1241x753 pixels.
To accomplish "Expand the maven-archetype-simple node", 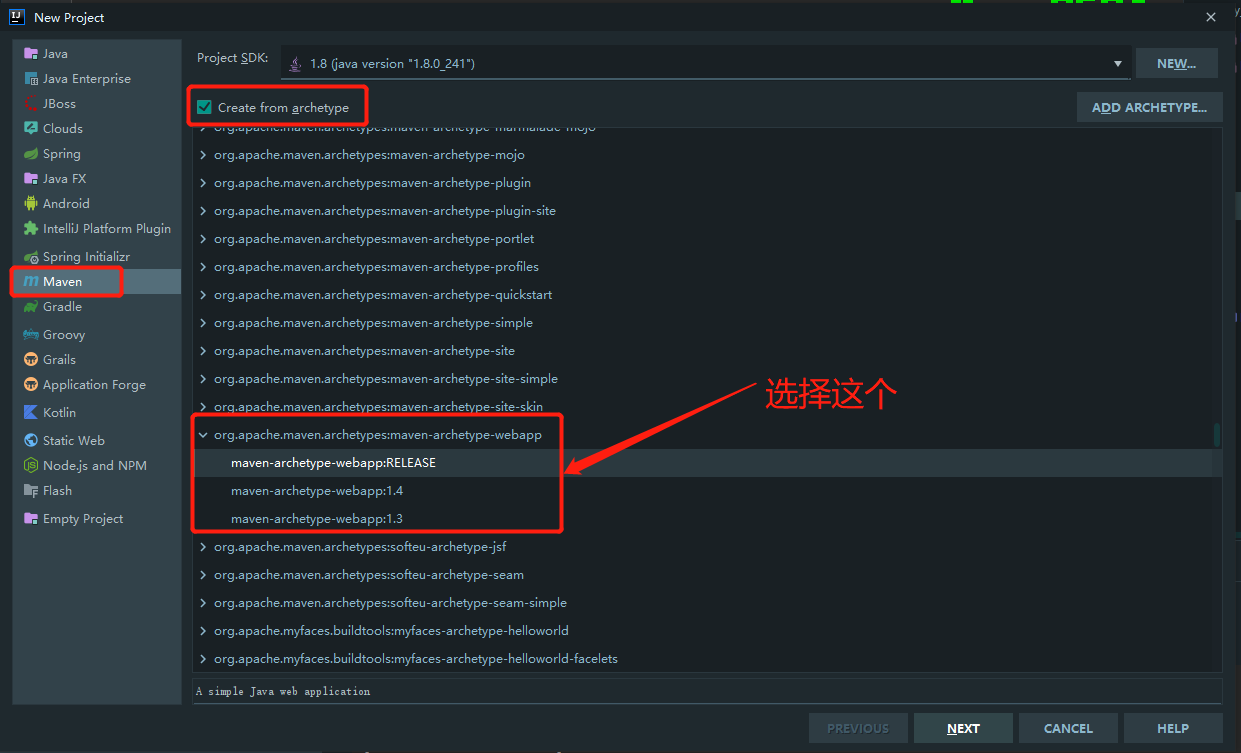I will tap(203, 323).
